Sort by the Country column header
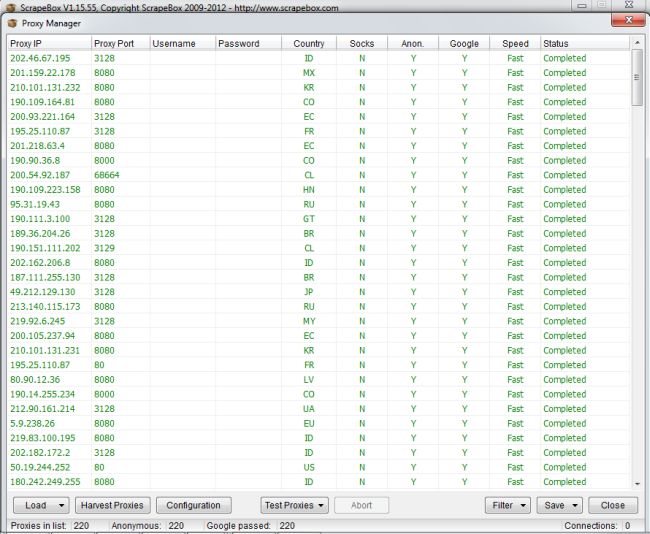The width and height of the screenshot is (650, 534). [309, 44]
